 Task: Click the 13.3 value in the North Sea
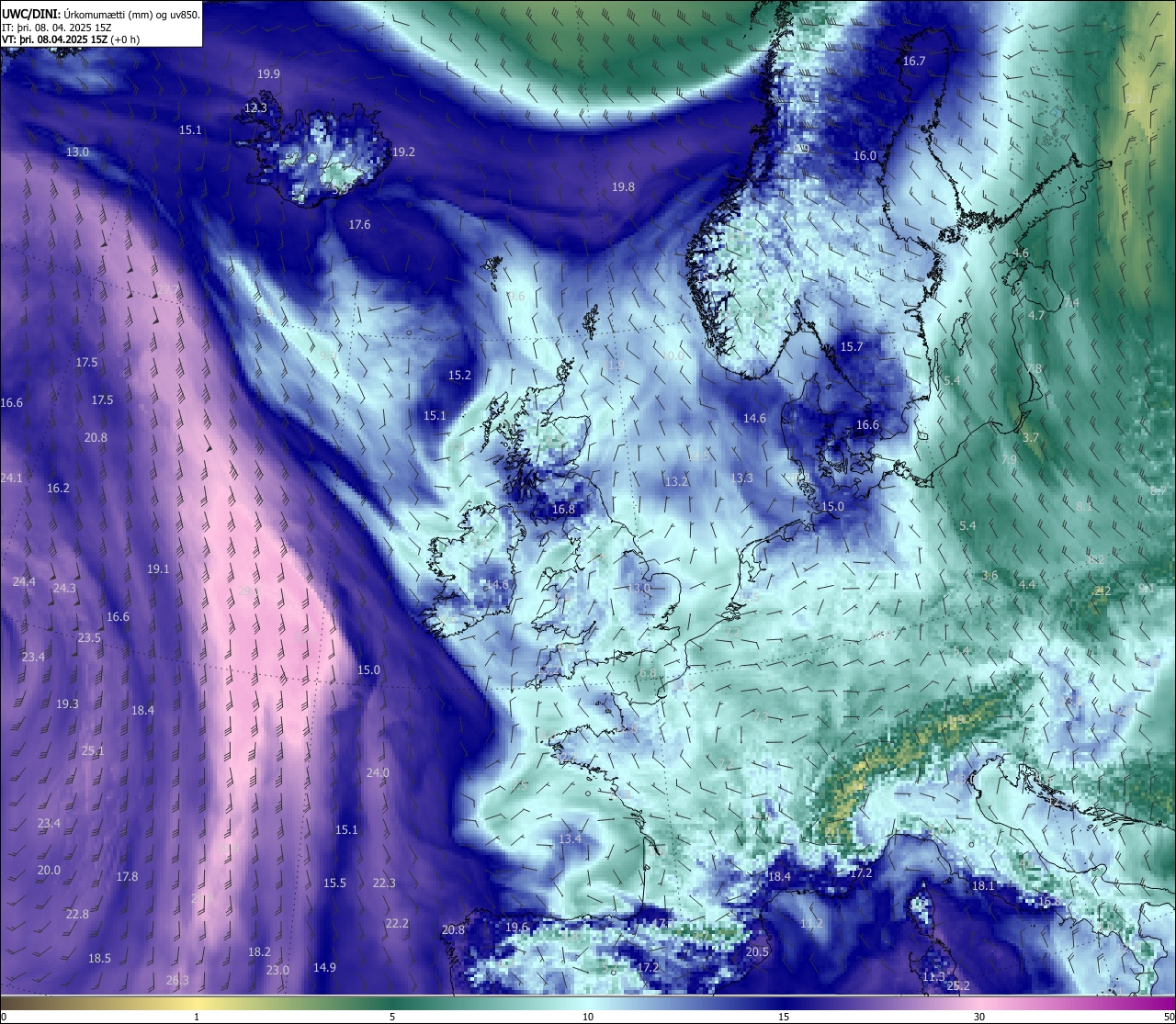pyautogui.click(x=741, y=478)
